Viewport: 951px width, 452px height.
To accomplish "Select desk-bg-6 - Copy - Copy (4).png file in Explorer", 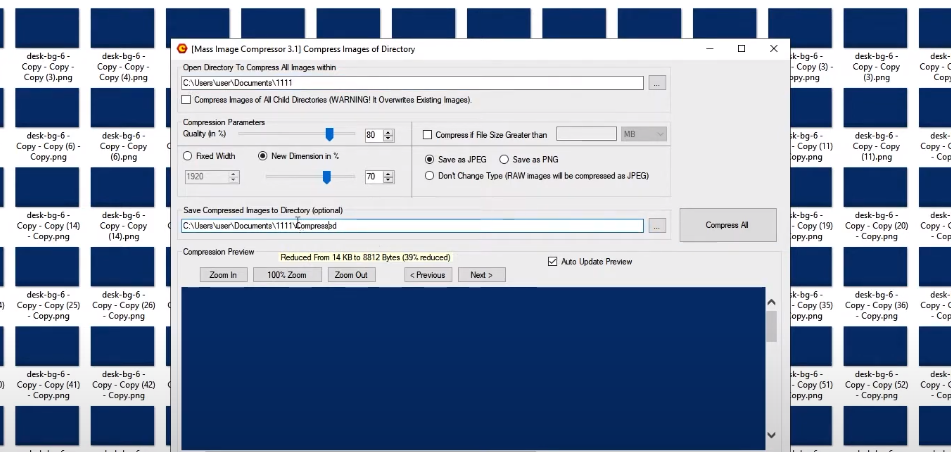I will (123, 46).
